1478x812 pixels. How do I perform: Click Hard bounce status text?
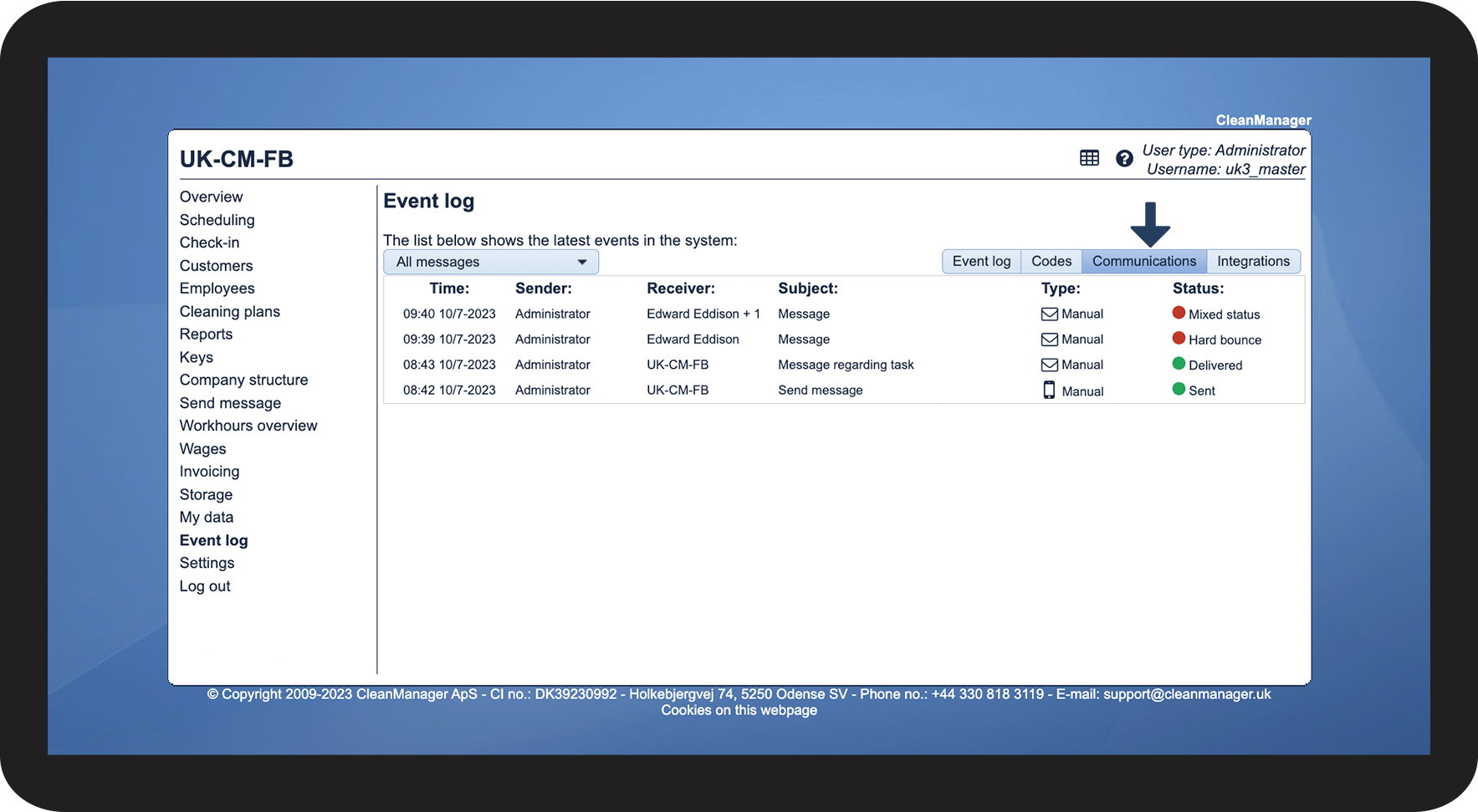(1225, 340)
